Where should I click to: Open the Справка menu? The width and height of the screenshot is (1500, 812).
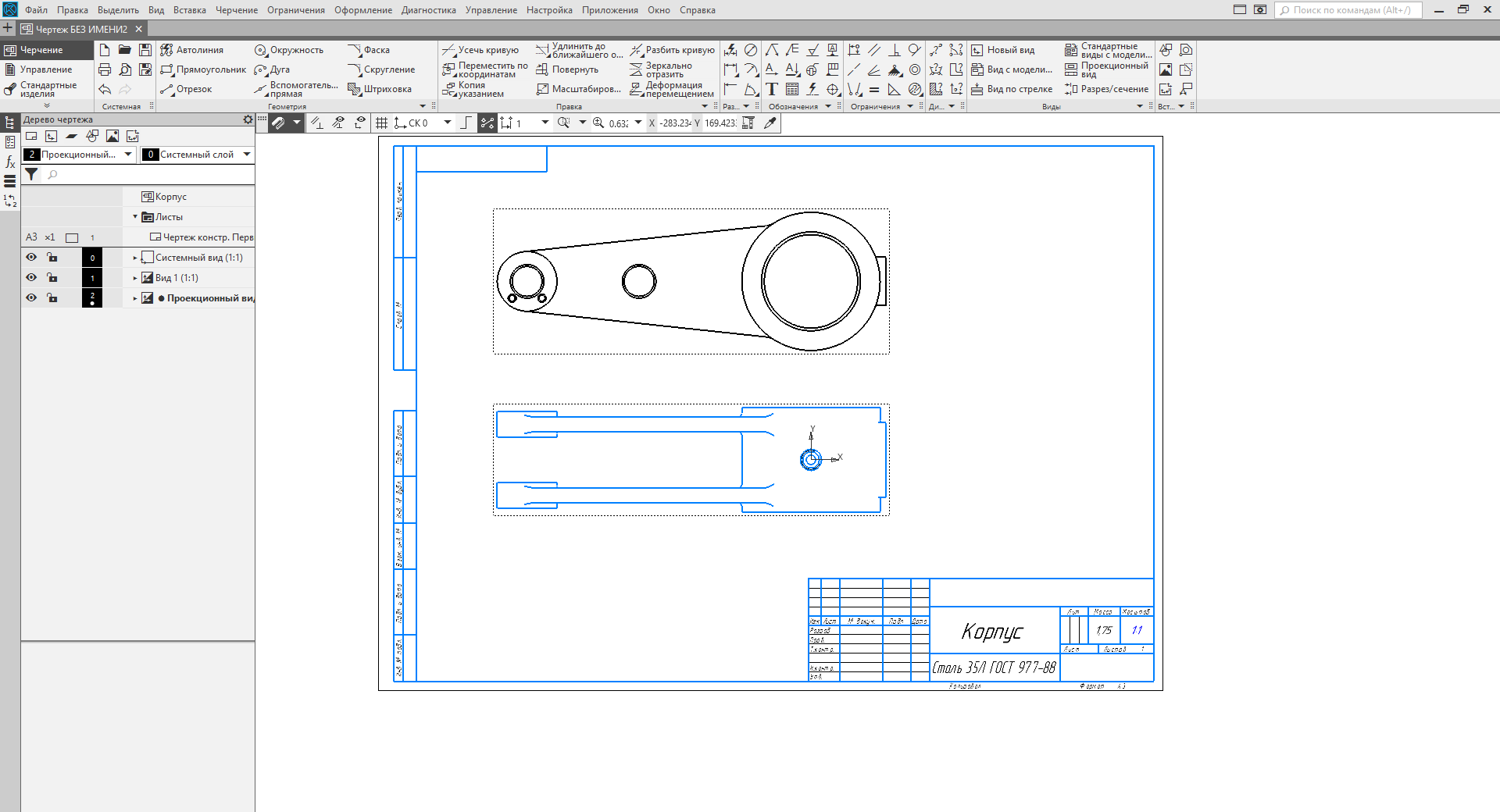click(x=698, y=10)
